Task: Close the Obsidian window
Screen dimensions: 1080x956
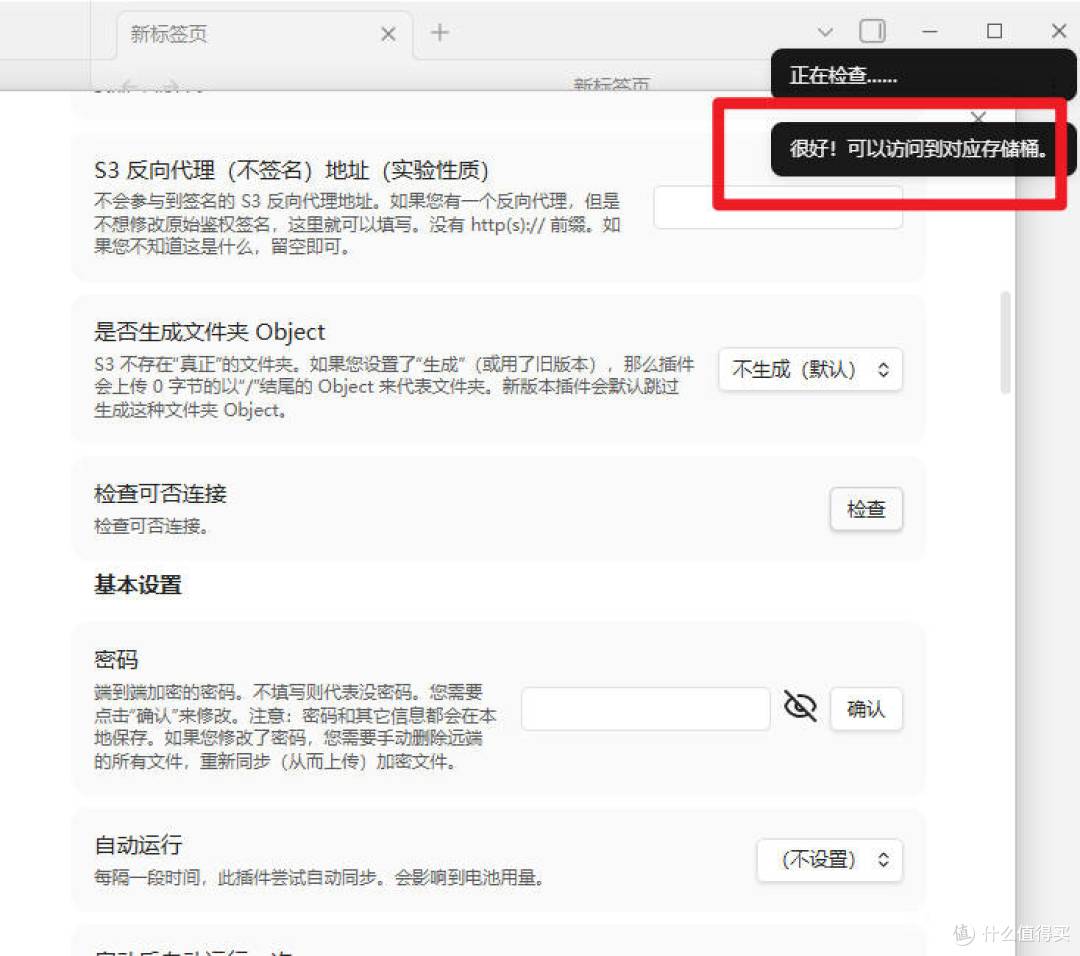Action: [x=1059, y=32]
